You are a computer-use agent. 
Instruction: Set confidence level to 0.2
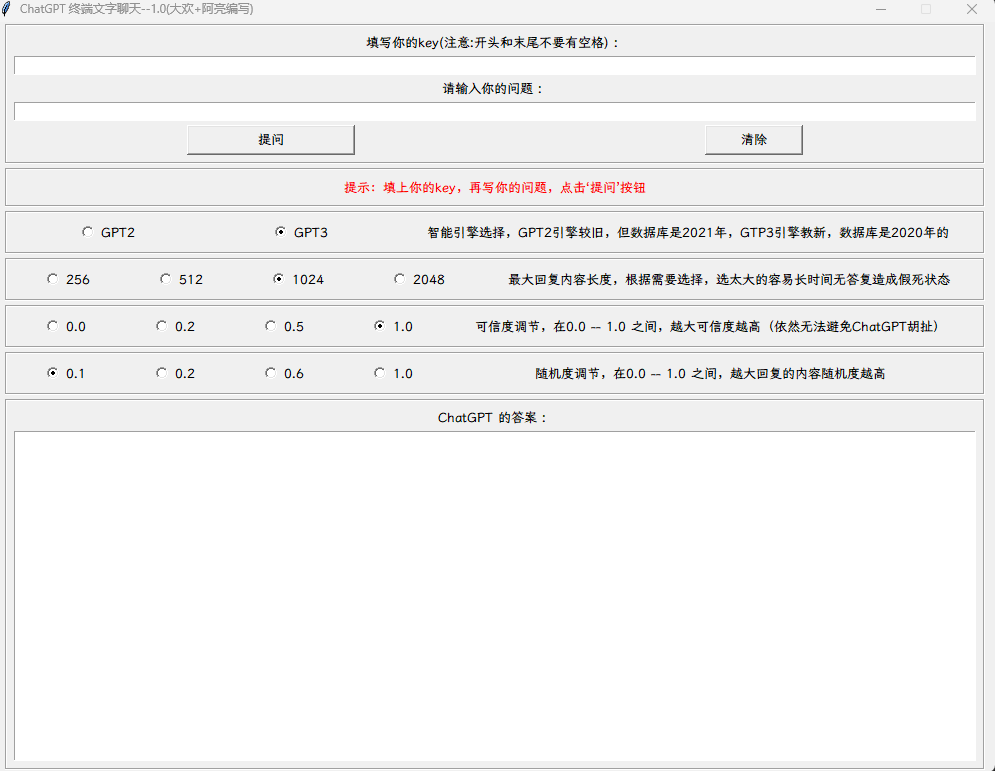(x=161, y=326)
